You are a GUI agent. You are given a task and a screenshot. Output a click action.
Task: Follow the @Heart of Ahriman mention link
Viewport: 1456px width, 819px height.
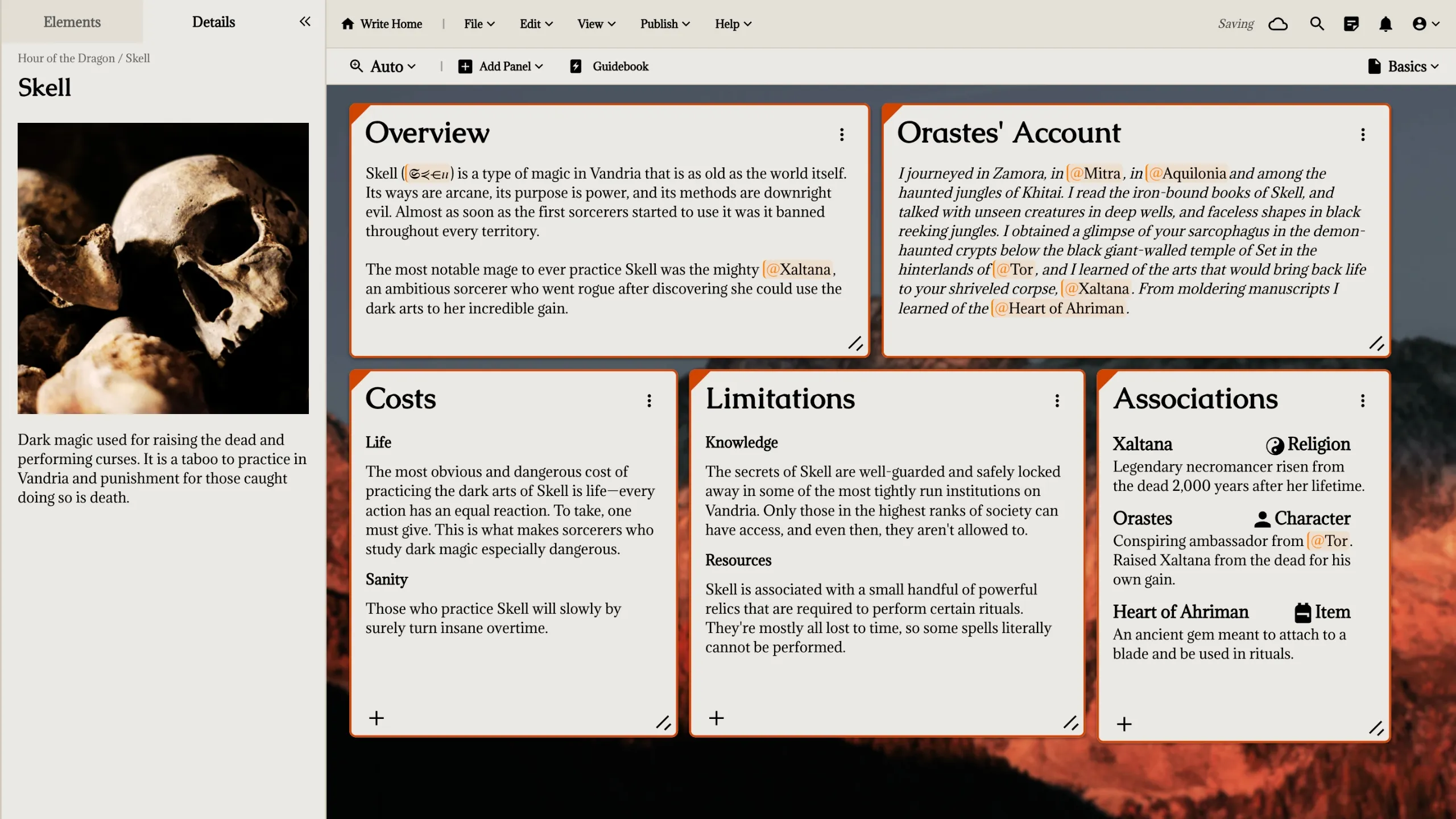(1059, 308)
